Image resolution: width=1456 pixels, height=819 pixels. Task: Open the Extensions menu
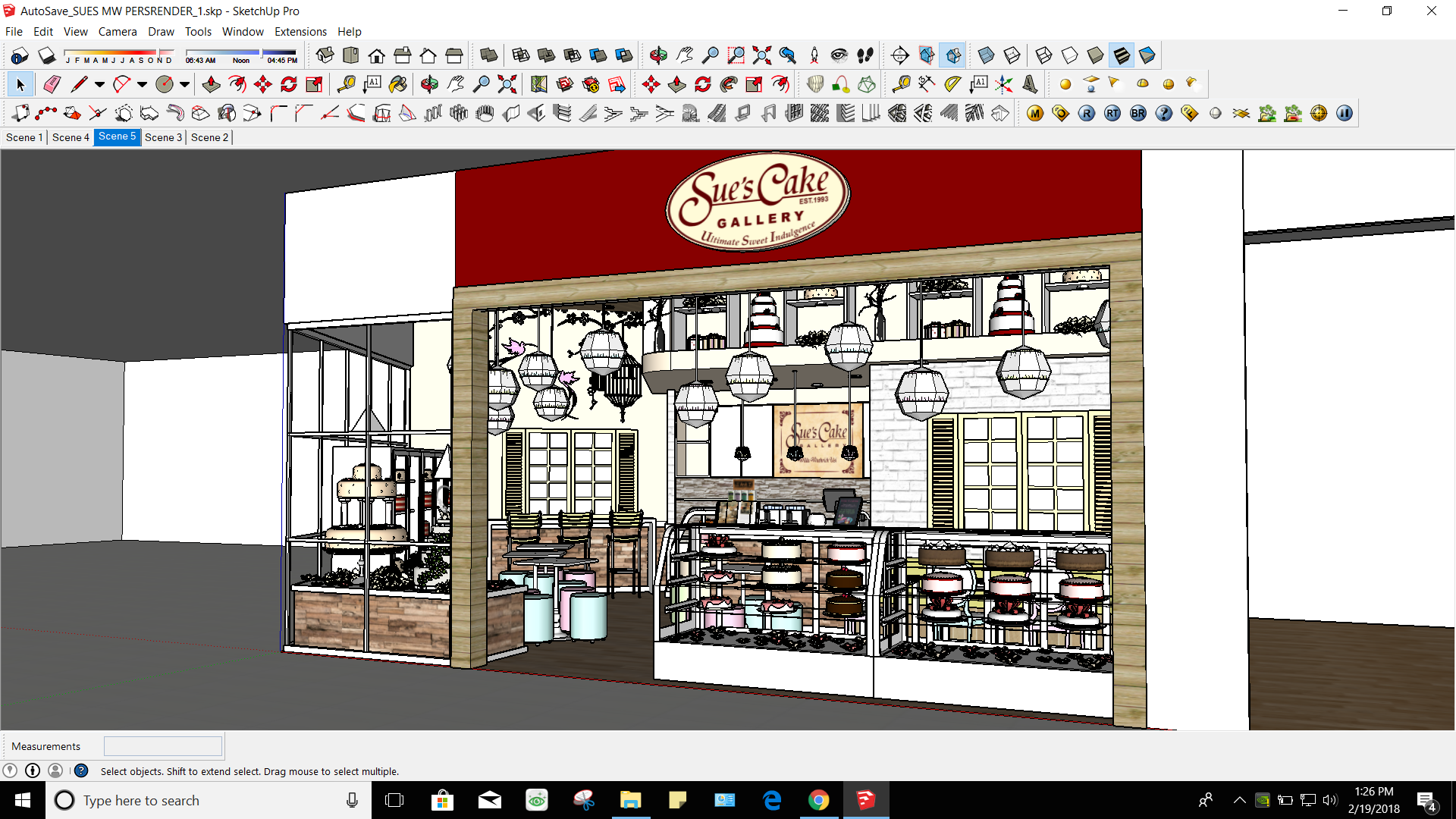(300, 31)
